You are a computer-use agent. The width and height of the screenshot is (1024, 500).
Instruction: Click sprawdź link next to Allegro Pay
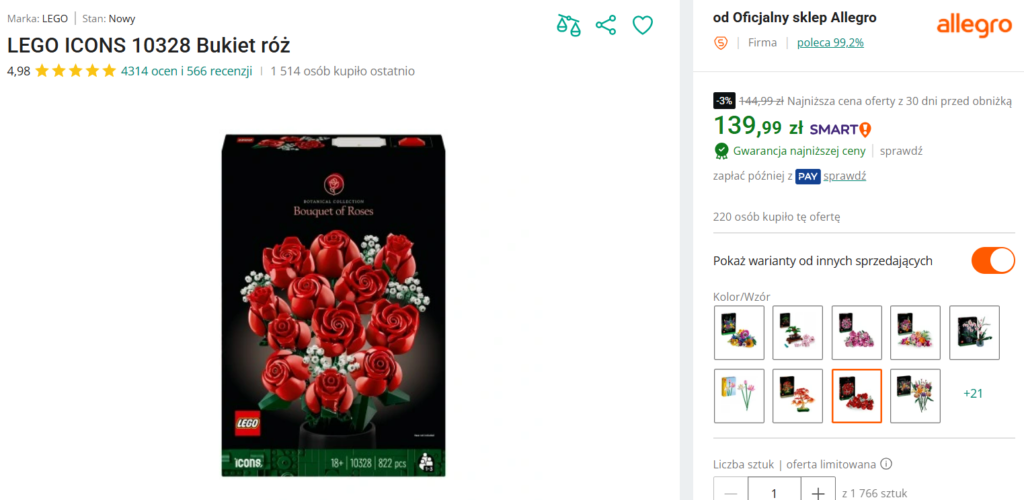[844, 176]
